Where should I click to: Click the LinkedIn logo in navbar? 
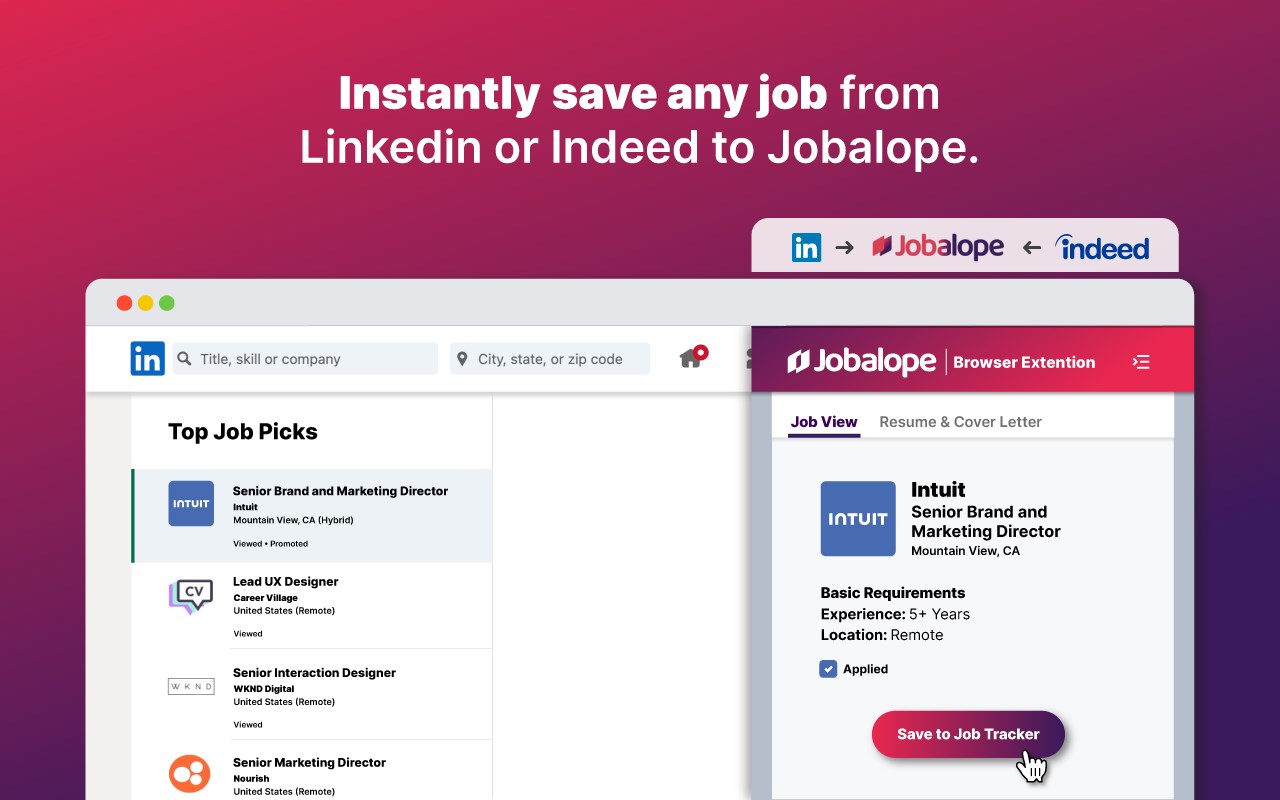[x=147, y=359]
